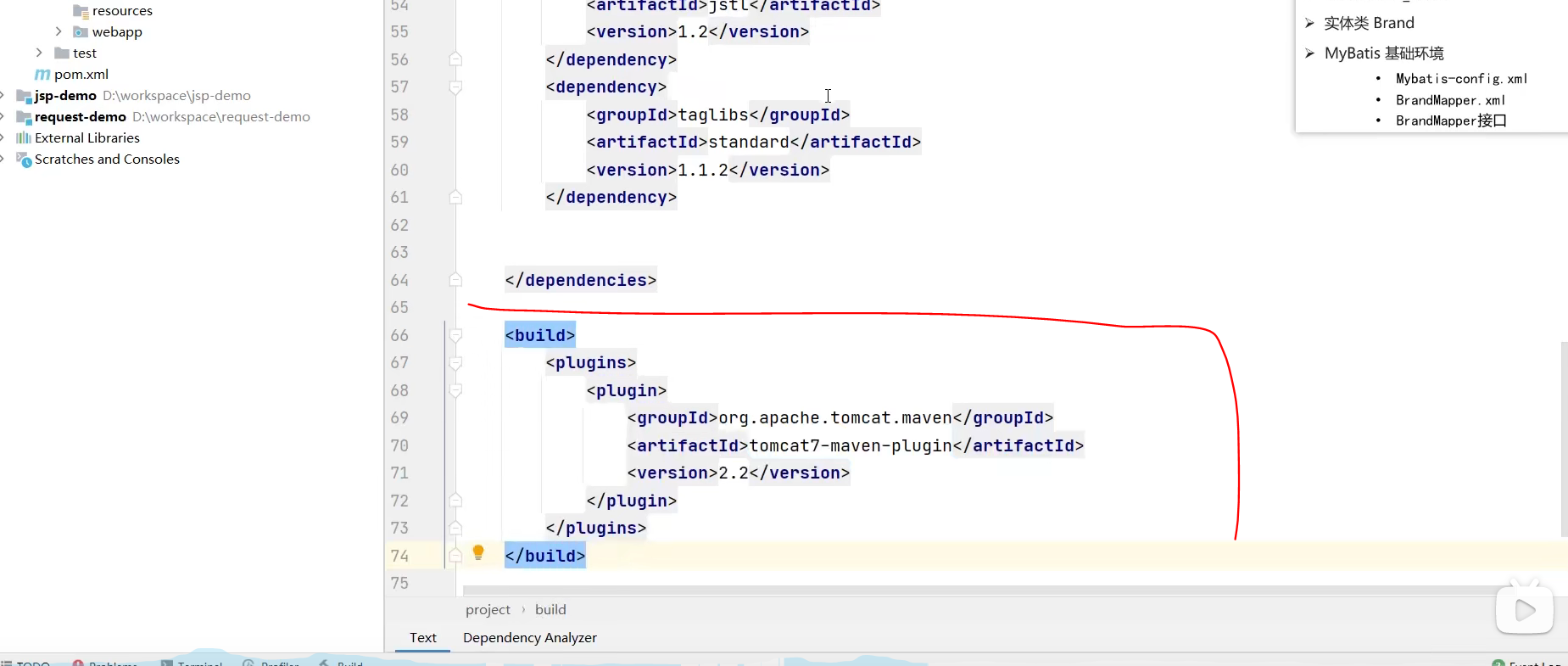
Task: Click org.apache.tomcat.maven groupId text
Action: coord(835,418)
